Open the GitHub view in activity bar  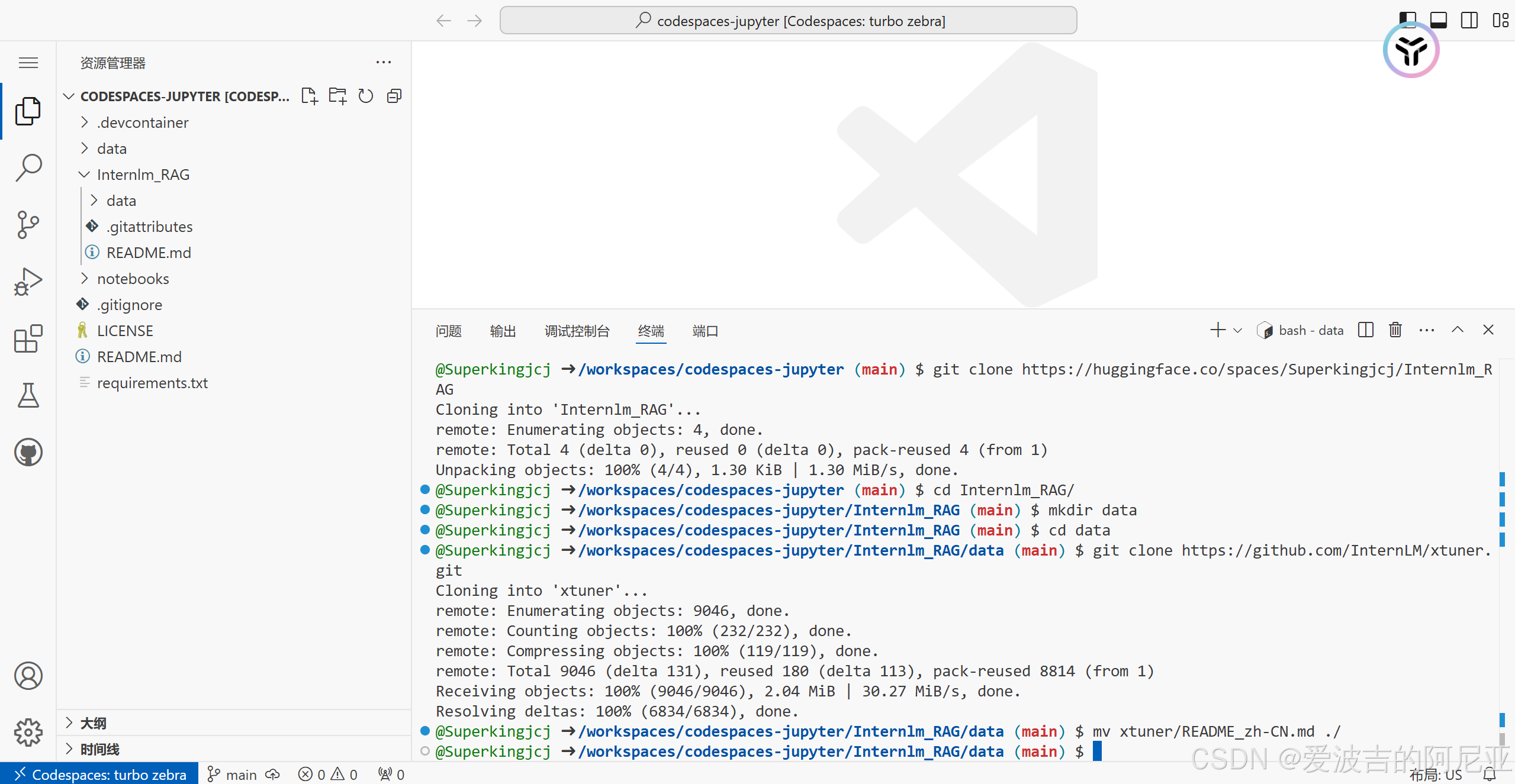(x=28, y=452)
